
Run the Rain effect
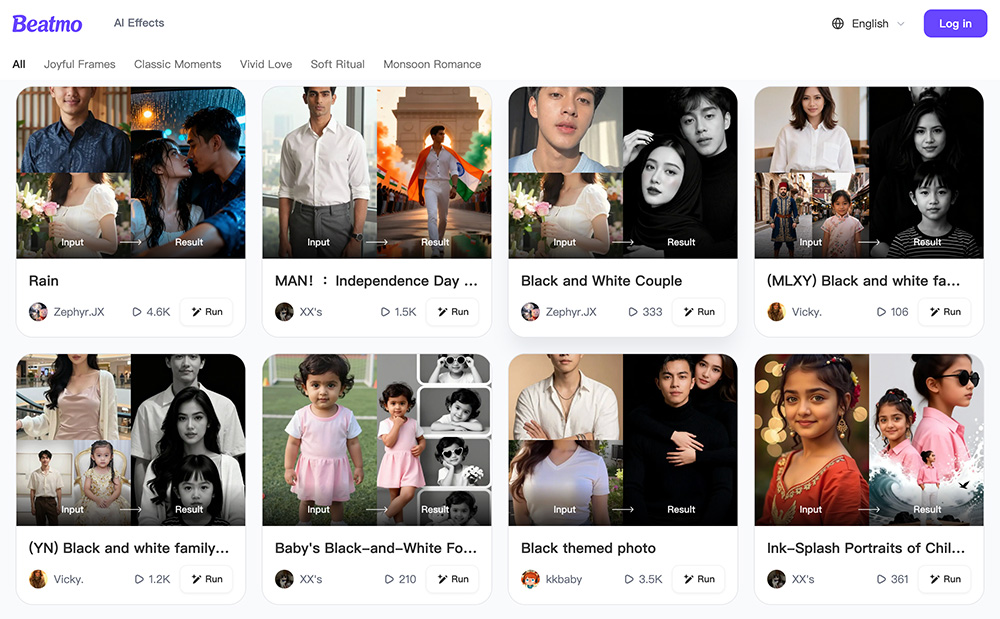[207, 312]
